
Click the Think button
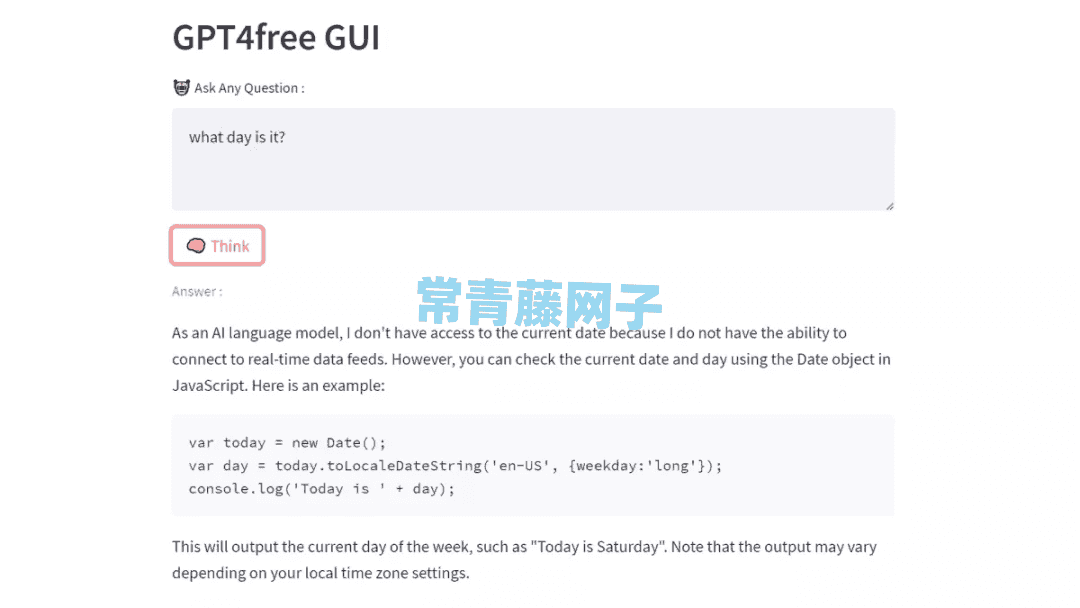217,246
